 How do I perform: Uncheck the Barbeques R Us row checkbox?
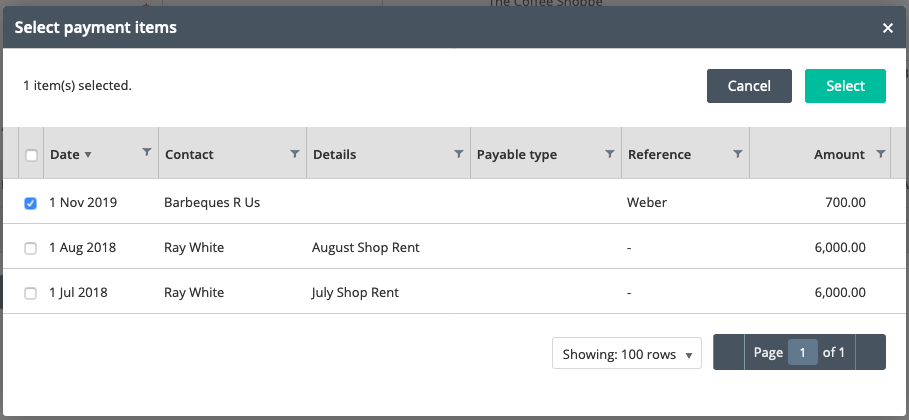click(30, 204)
